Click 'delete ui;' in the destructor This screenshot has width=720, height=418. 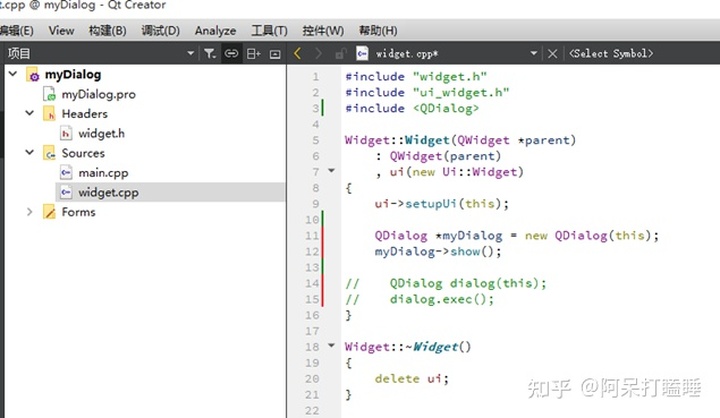411,379
